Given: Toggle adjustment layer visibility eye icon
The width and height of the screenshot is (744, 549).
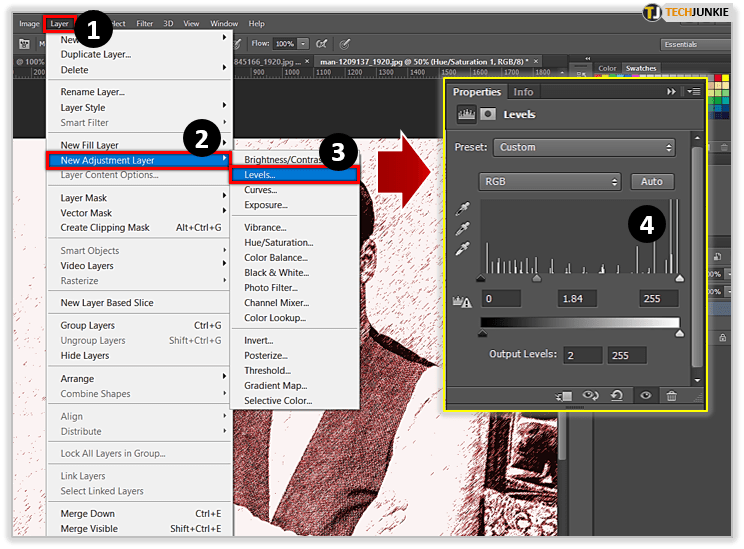Looking at the screenshot, I should click(645, 396).
